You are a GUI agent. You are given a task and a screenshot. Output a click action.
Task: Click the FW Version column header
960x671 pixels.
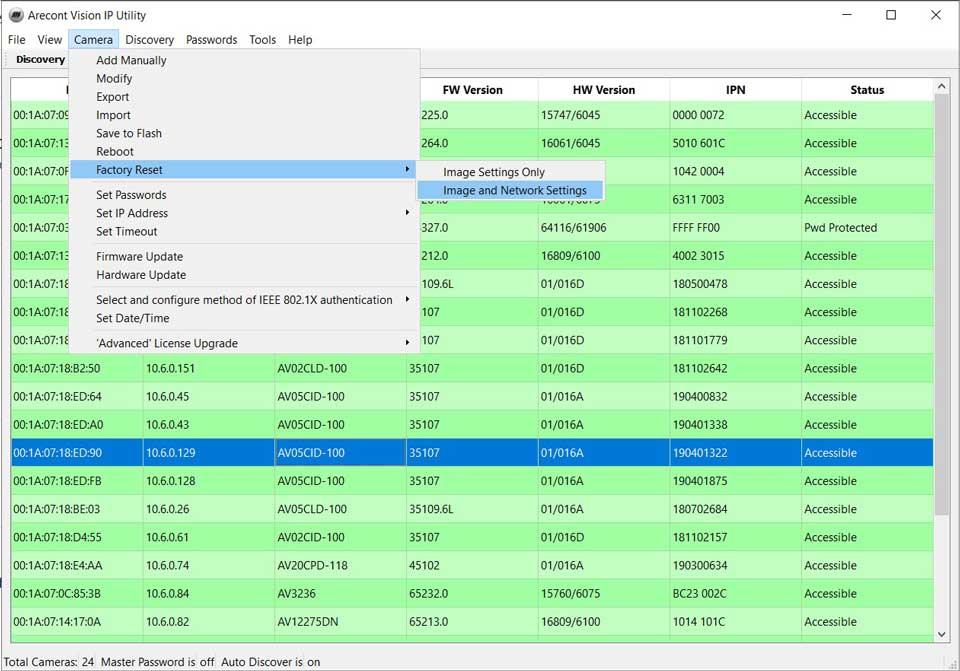coord(472,90)
